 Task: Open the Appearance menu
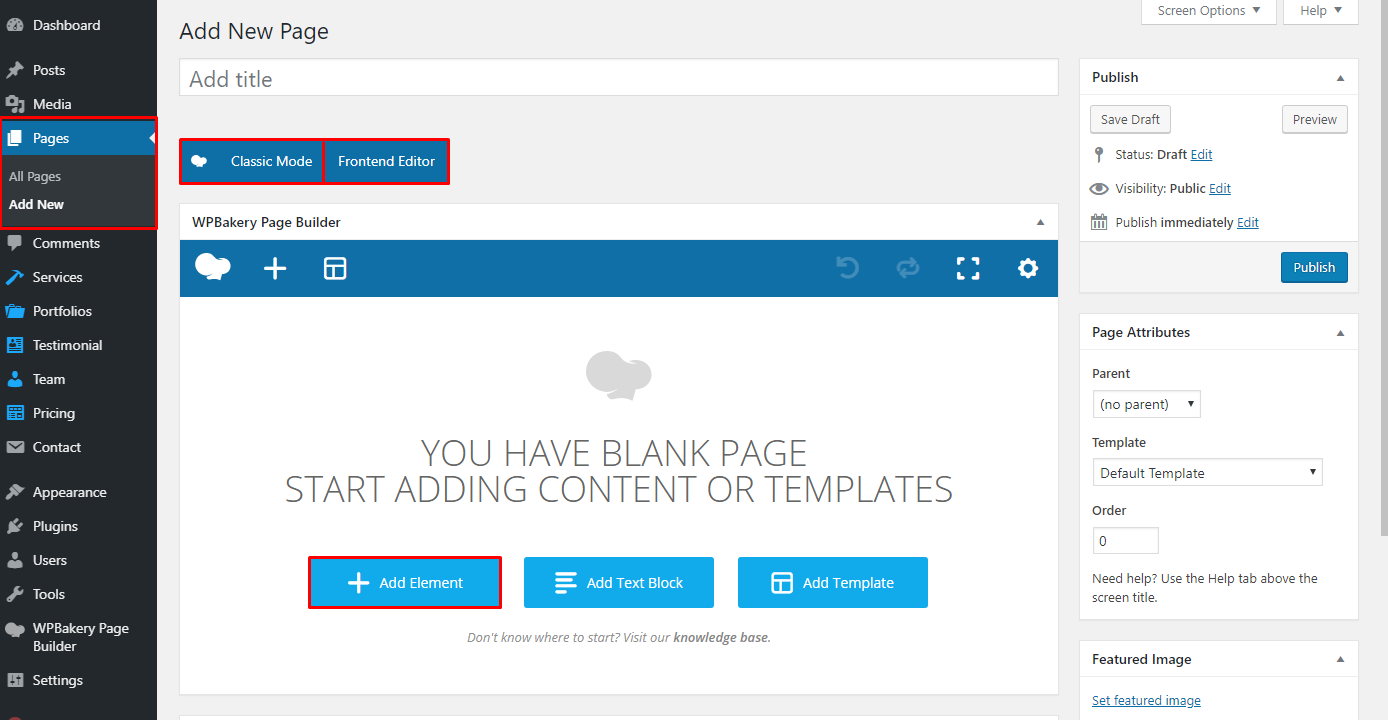click(x=78, y=492)
